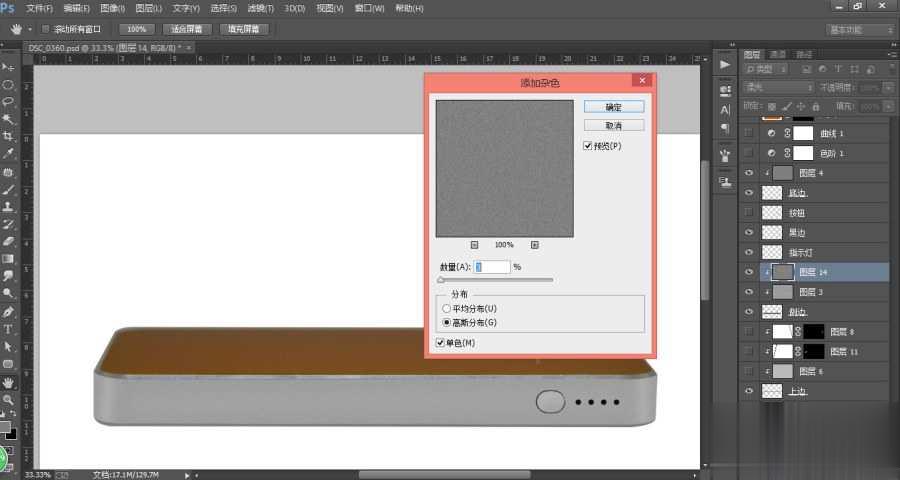
Task: Open the opacity value dropdown arrow
Action: pos(889,87)
